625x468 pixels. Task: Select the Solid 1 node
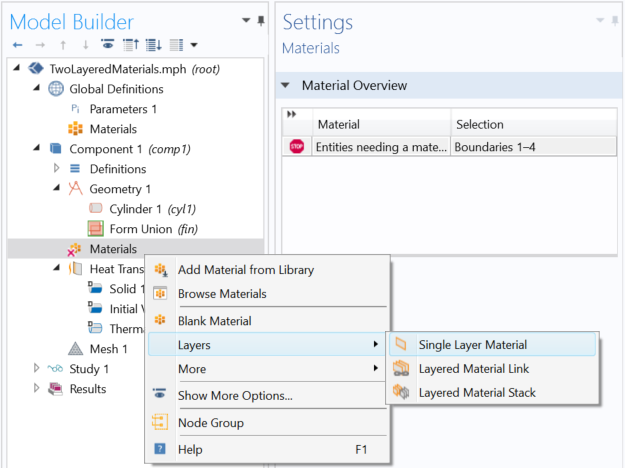click(x=127, y=289)
